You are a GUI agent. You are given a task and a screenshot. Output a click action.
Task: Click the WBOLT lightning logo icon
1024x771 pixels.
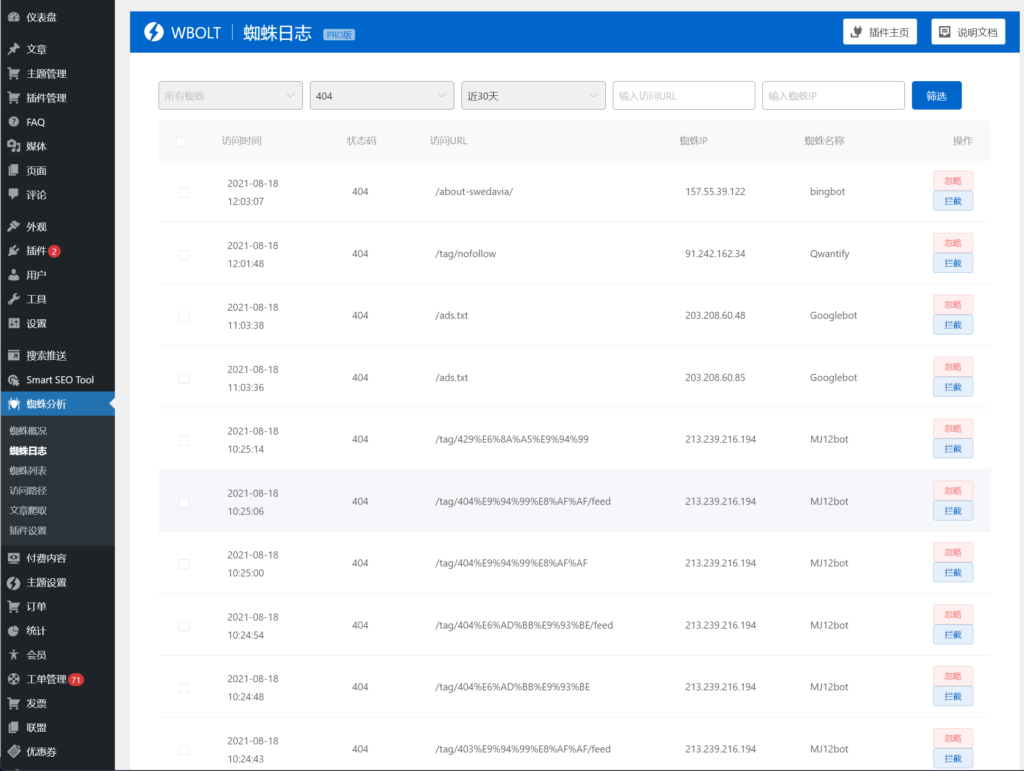coord(153,32)
